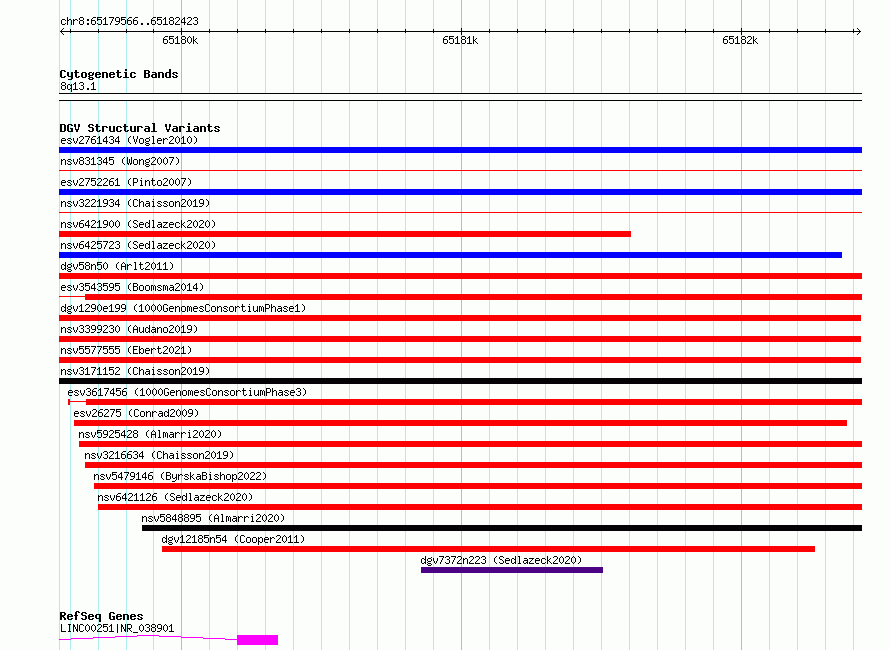Select the red bar under dgv58n50
This screenshot has width=890, height=650.
(x=460, y=276)
